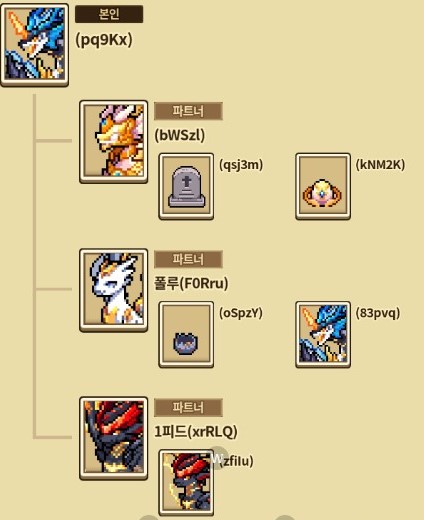Screen dimensions: 424x520
Task: Click the 파트너 badge above 1피드
Action: click(x=188, y=407)
